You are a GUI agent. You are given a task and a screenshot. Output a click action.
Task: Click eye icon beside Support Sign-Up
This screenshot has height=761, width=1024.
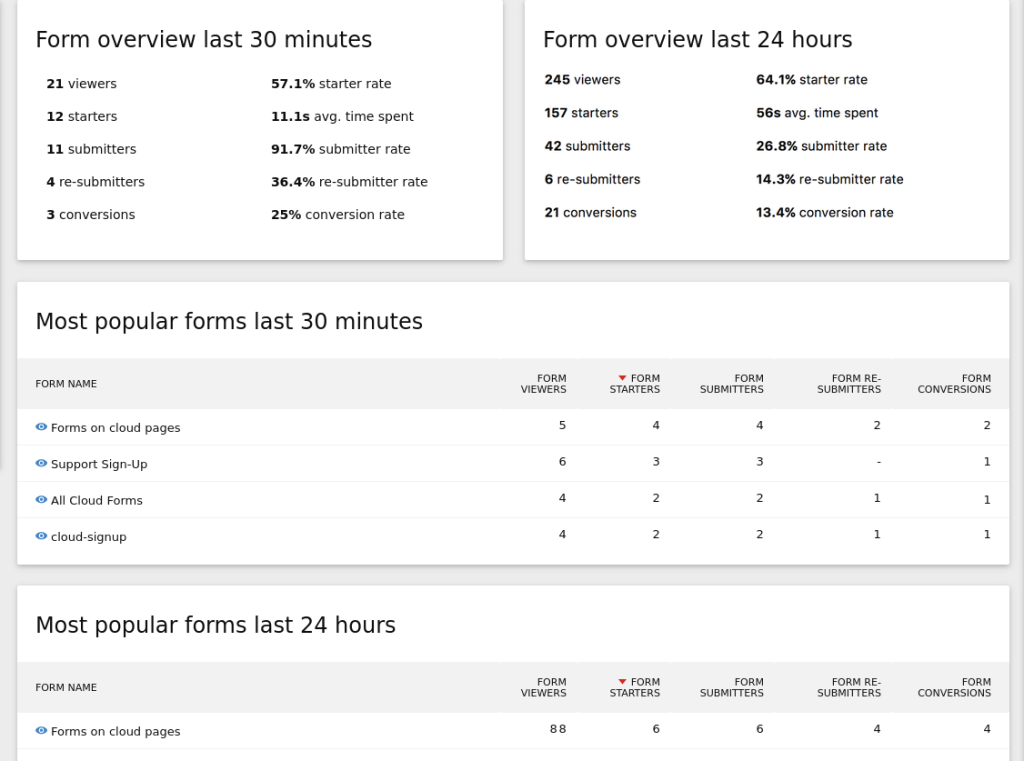(x=41, y=463)
